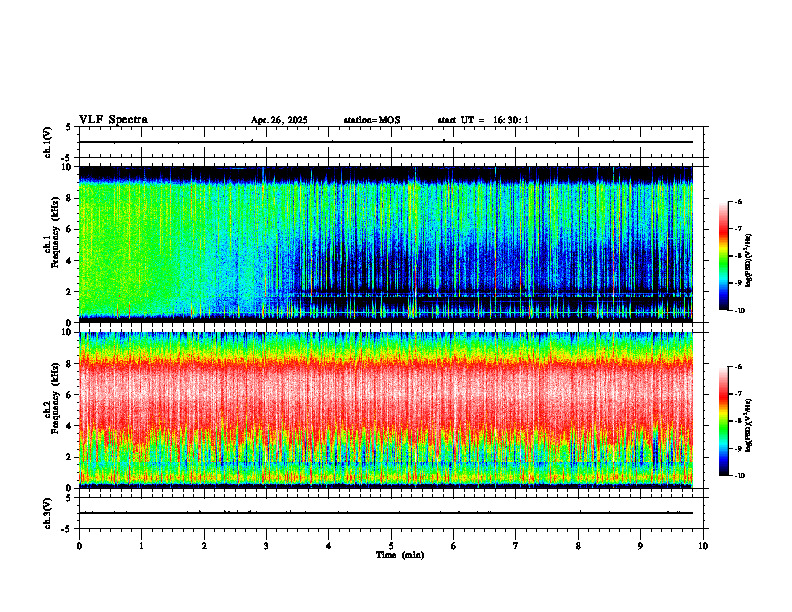Click the "VLF Spectra" plot title

click(113, 120)
